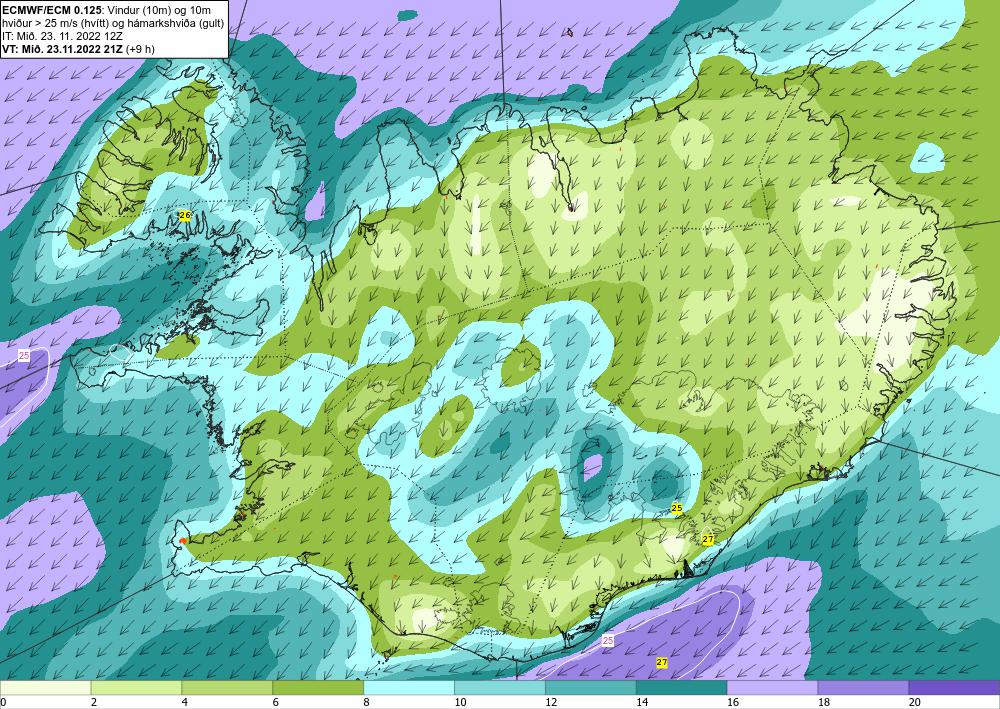Click the '20' value on the wind scale
This screenshot has width=1000, height=709.
(915, 702)
